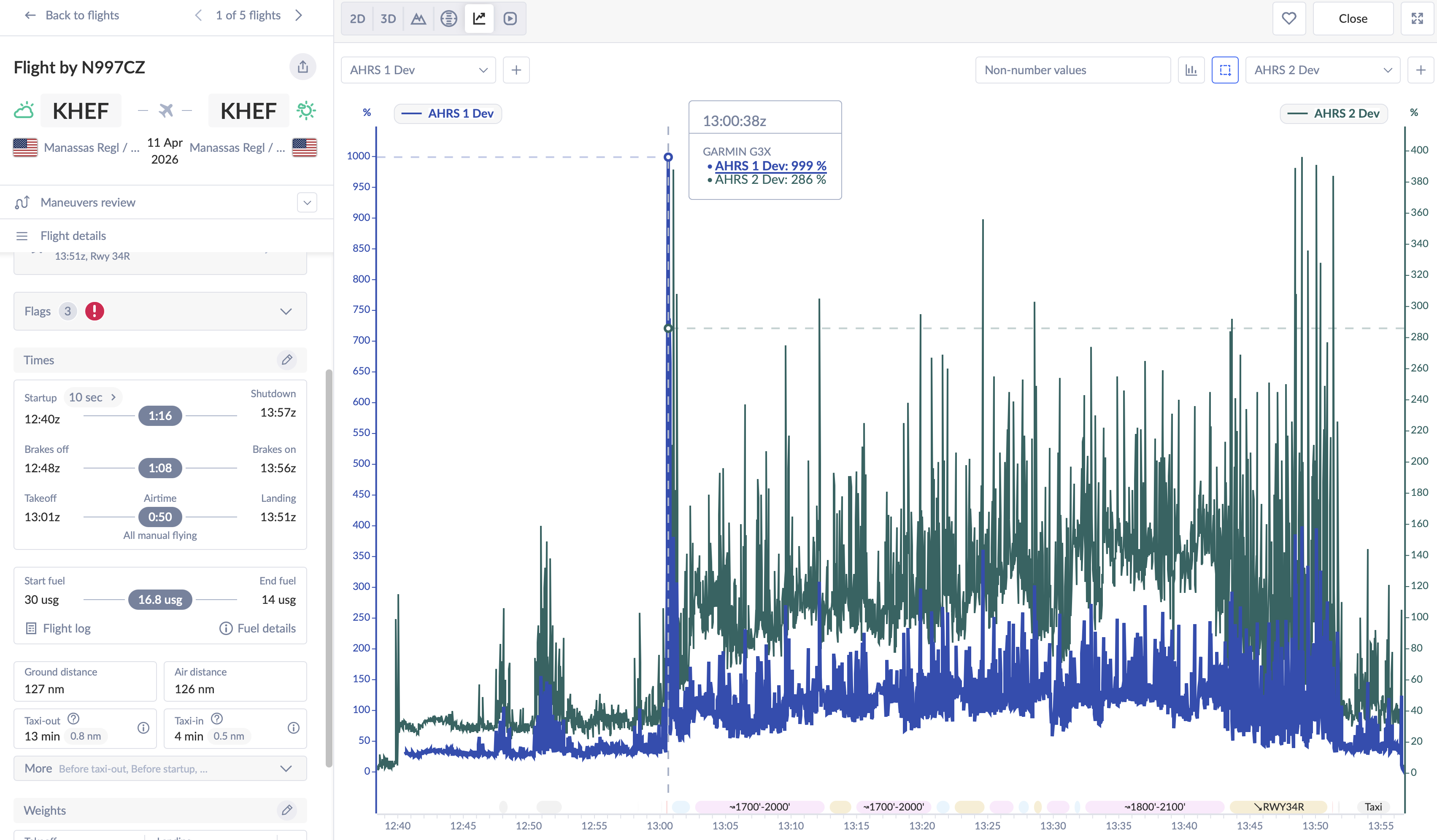The height and width of the screenshot is (840, 1437).
Task: Select first ~1700'-2000' timeline segment
Action: point(759,807)
